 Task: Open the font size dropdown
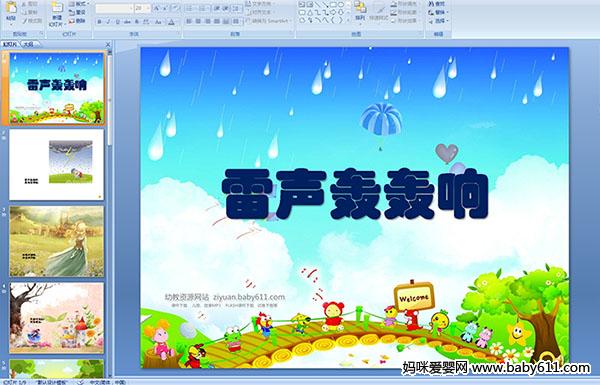[x=143, y=8]
